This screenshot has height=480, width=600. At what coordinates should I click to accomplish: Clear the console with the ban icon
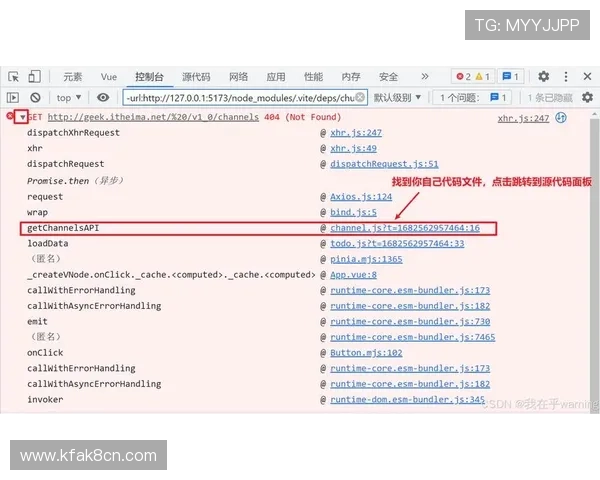pos(35,98)
